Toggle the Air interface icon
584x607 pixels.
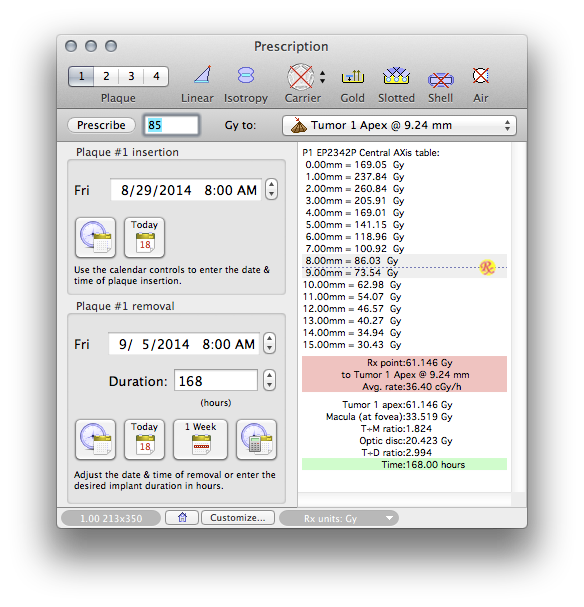[x=481, y=75]
